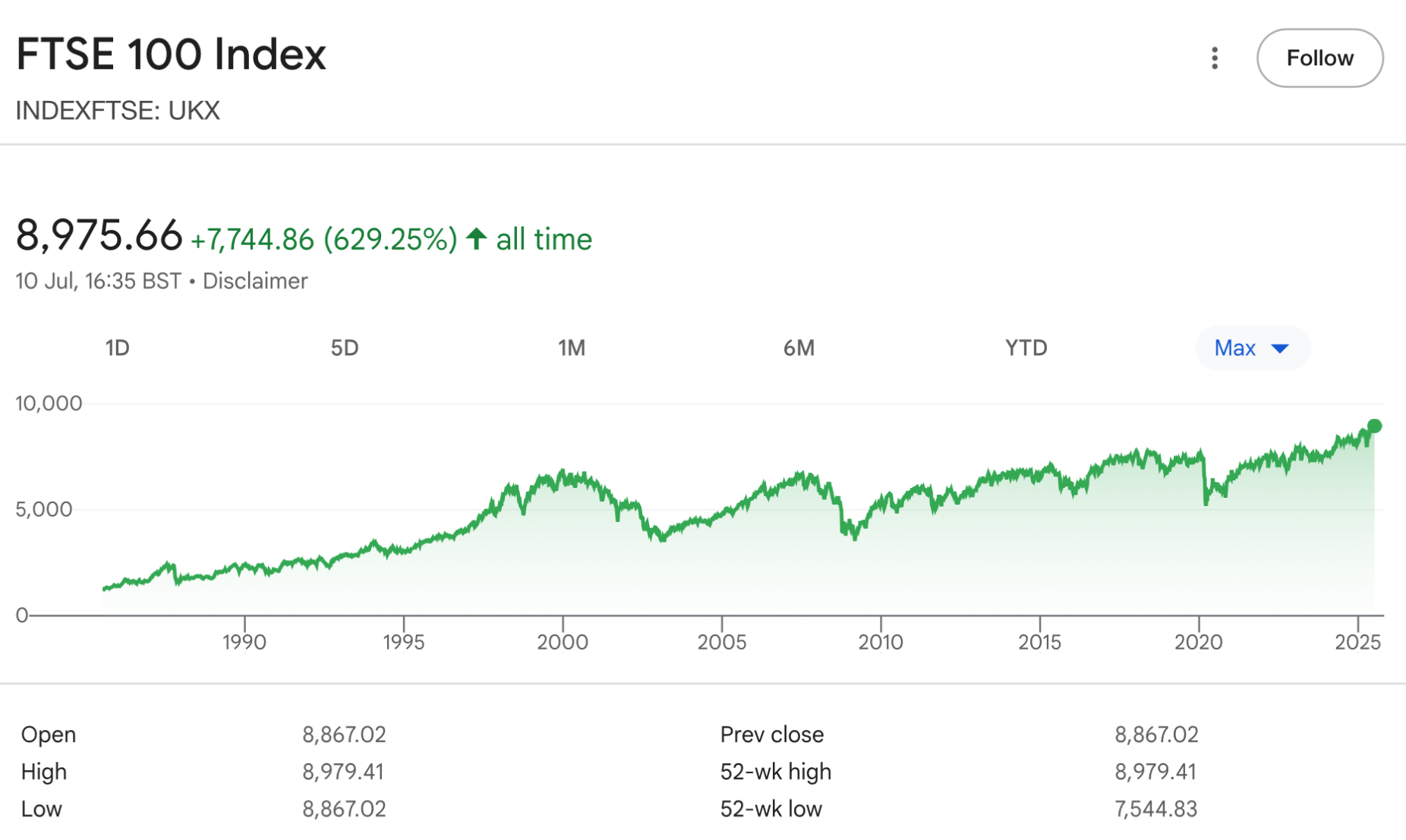Screen dimensions: 1406x840
Task: Click the 52-wk high value
Action: (x=1155, y=771)
